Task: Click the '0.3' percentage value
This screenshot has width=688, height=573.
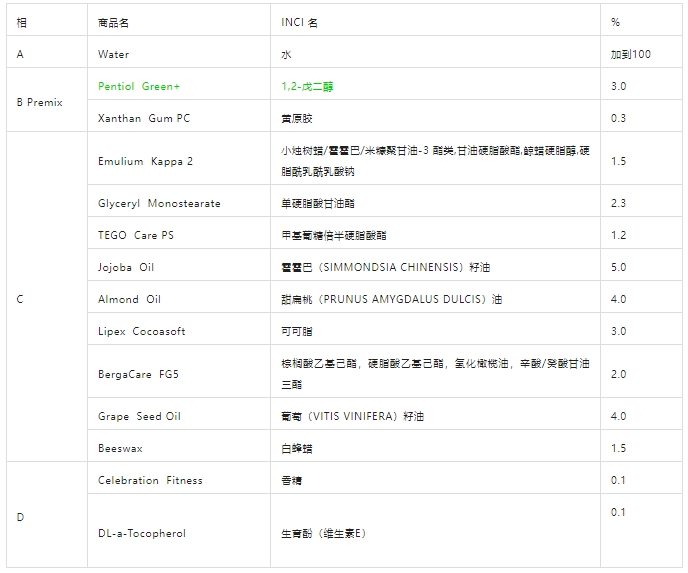Action: 618,118
